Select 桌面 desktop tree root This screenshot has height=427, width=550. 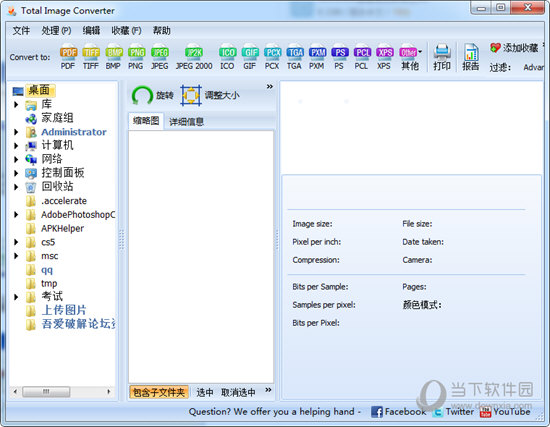[40, 90]
